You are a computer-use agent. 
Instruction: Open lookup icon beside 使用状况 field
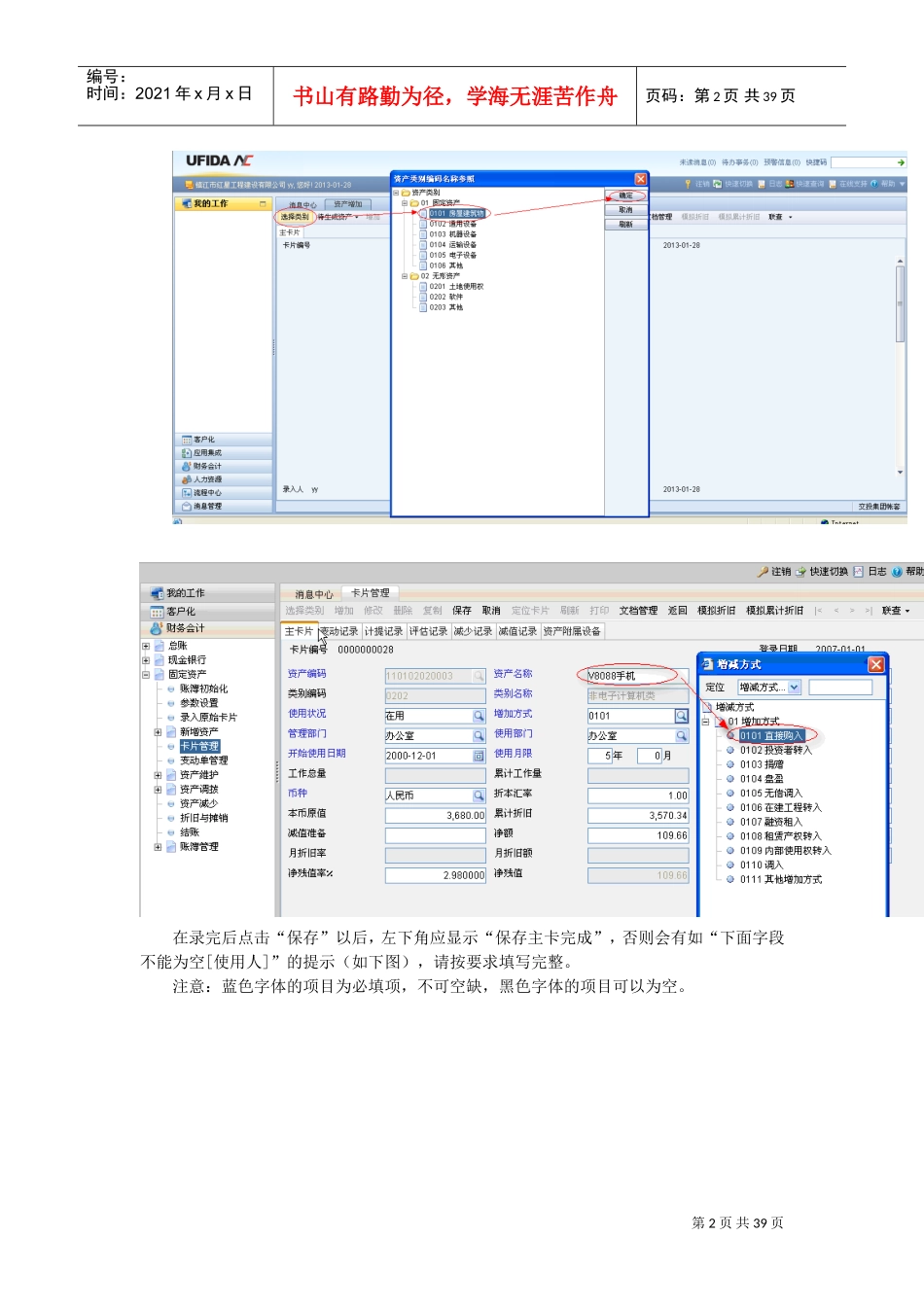pos(479,716)
